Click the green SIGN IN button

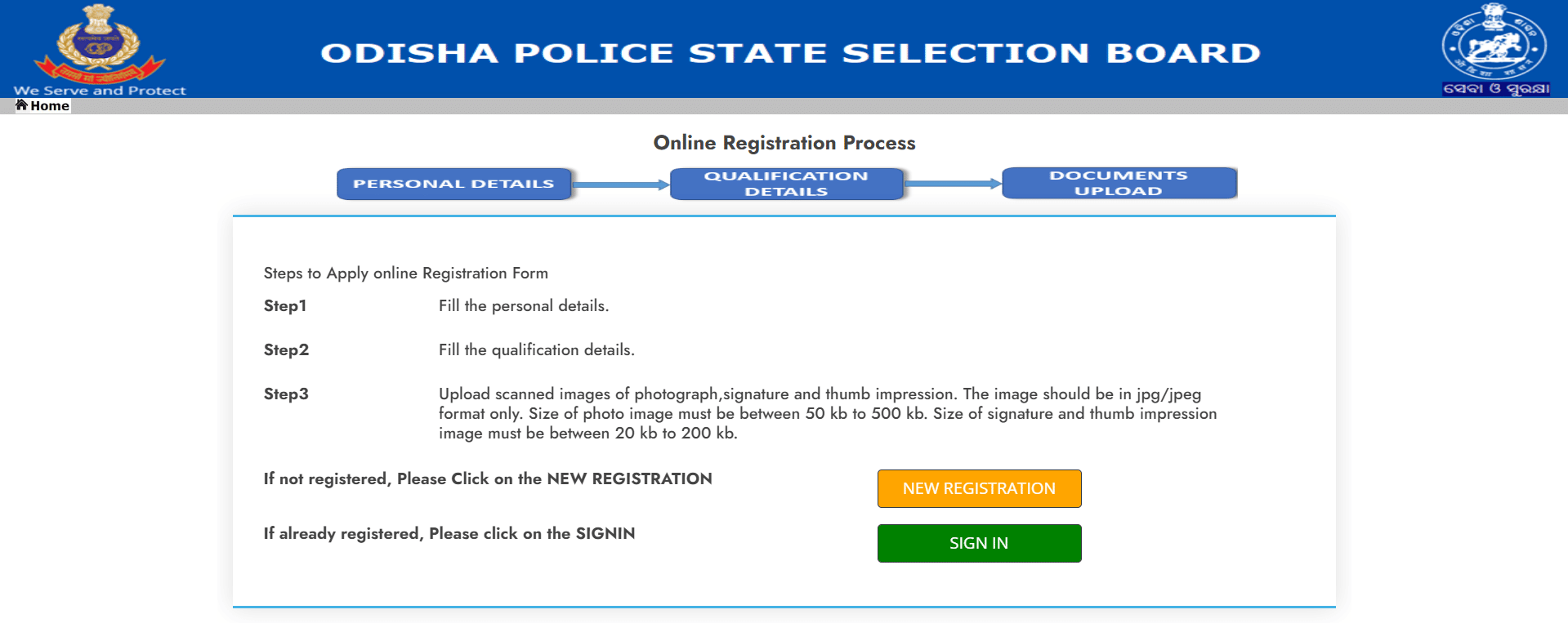pos(979,543)
